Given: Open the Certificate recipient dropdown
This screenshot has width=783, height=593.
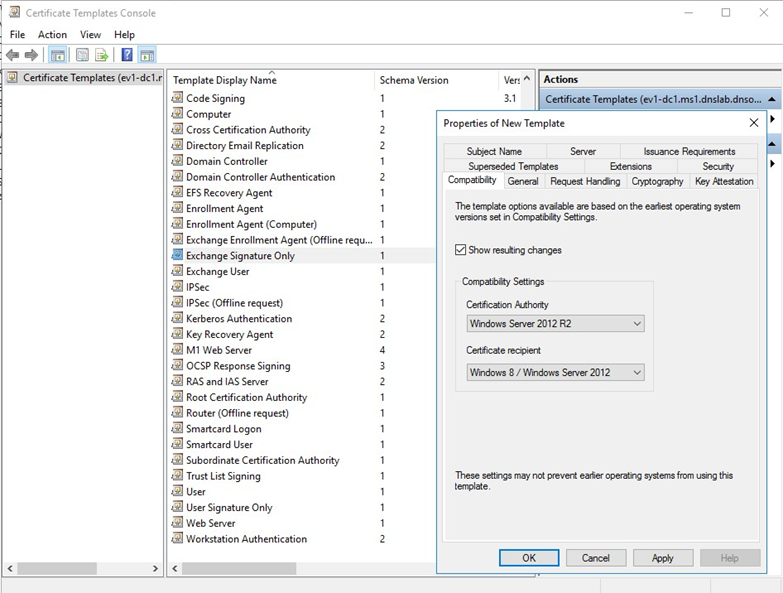Looking at the screenshot, I should tap(555, 372).
